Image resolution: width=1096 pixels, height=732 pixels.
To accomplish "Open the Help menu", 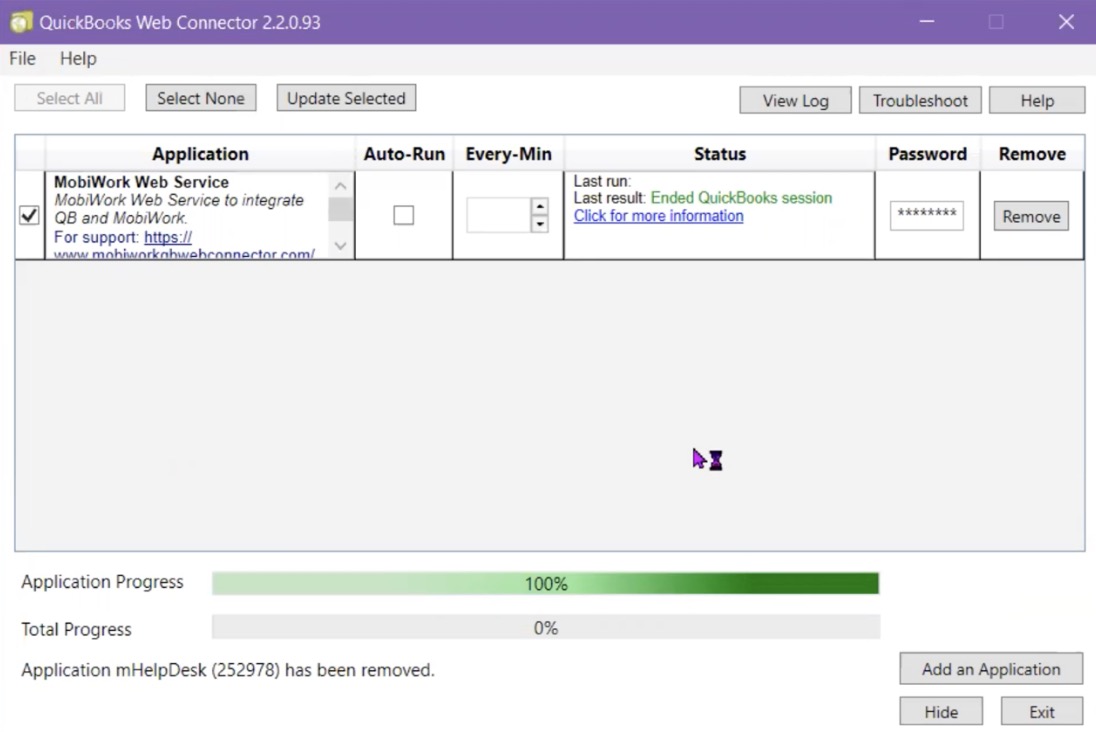I will point(78,59).
